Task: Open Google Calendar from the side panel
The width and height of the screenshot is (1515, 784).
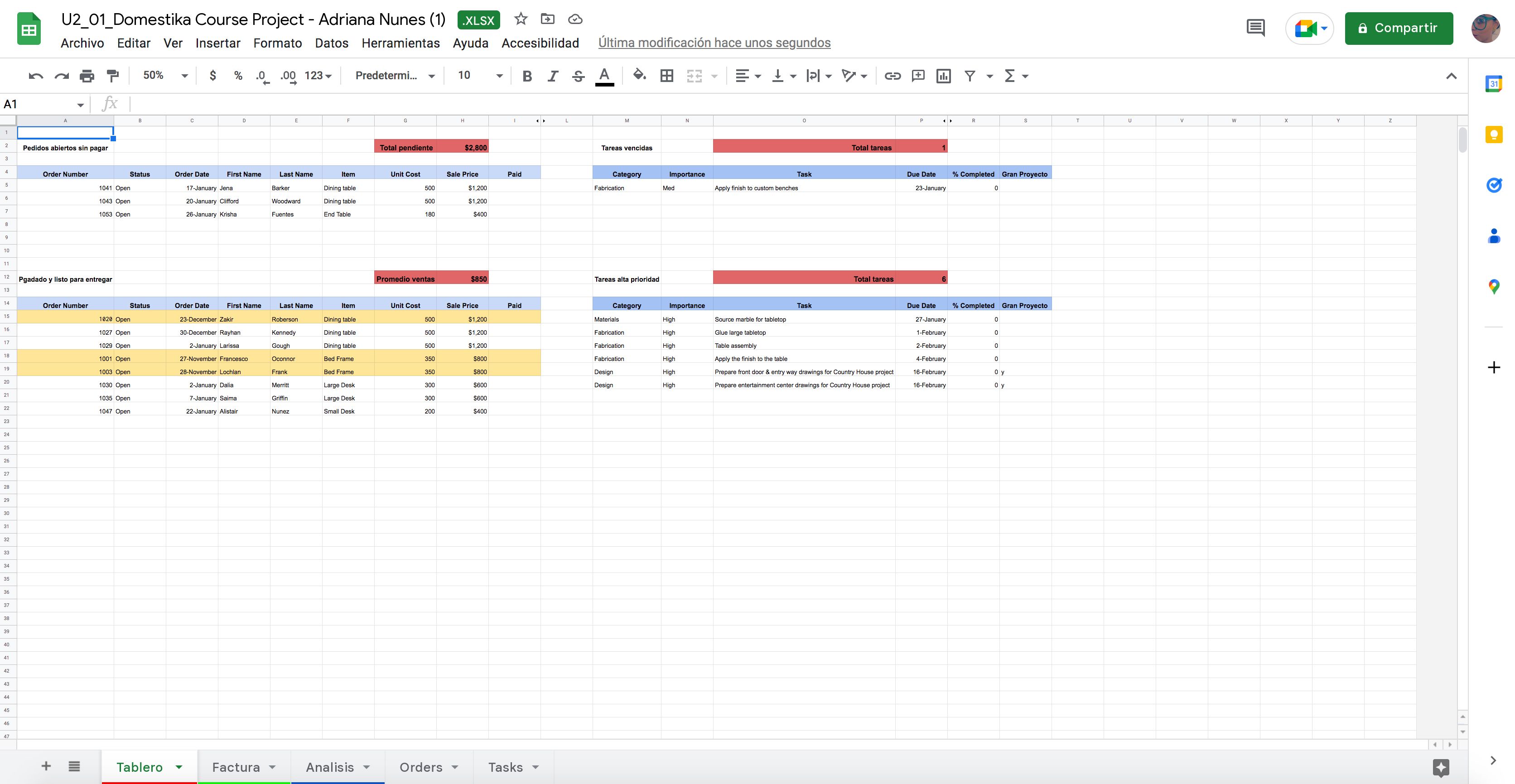Action: pos(1495,83)
